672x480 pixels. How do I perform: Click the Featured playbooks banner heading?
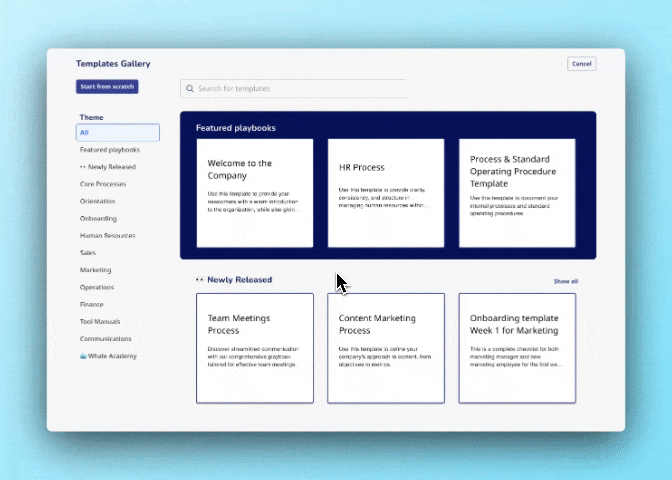236,128
